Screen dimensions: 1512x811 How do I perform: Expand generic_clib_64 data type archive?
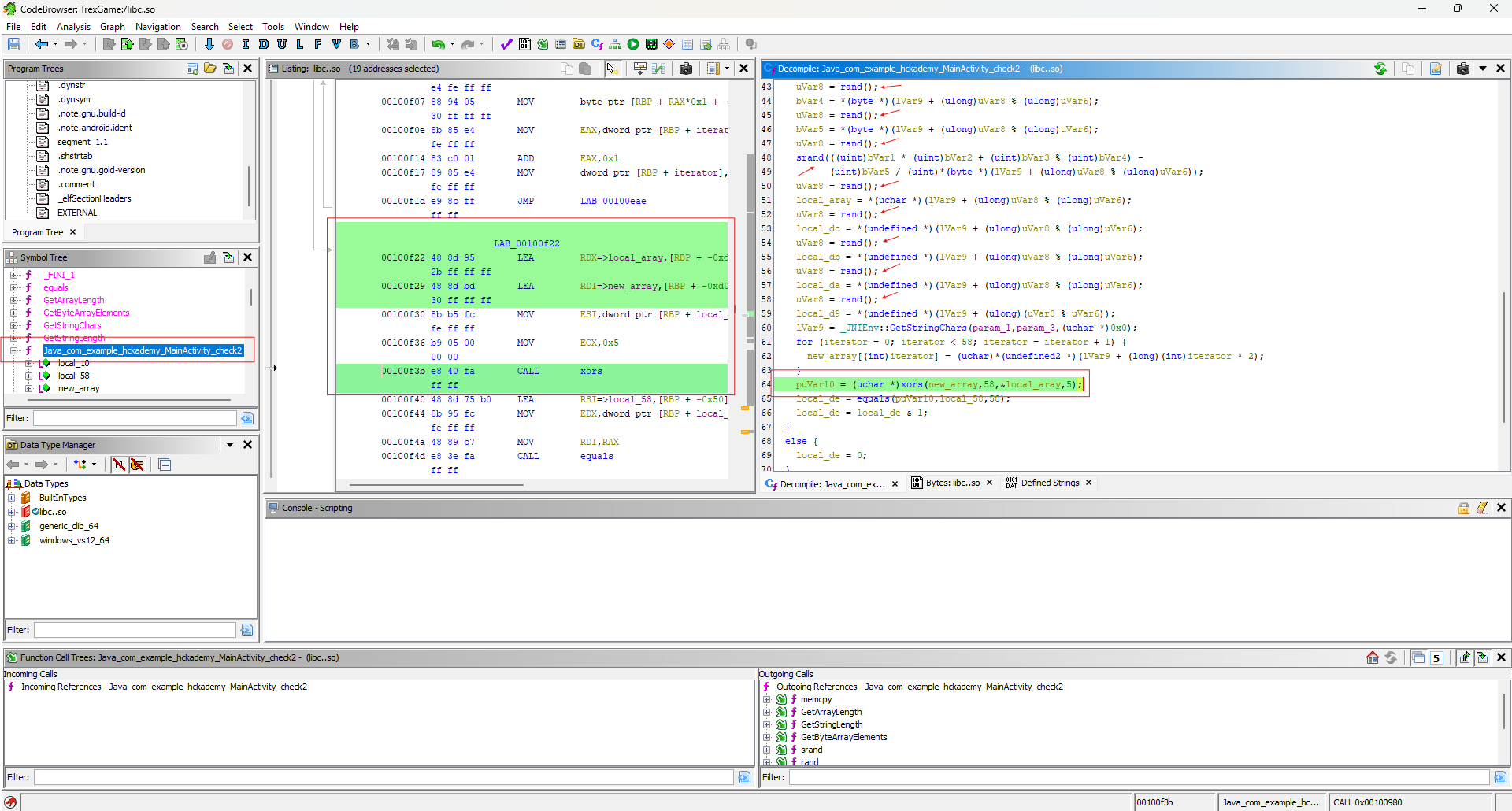click(x=12, y=526)
